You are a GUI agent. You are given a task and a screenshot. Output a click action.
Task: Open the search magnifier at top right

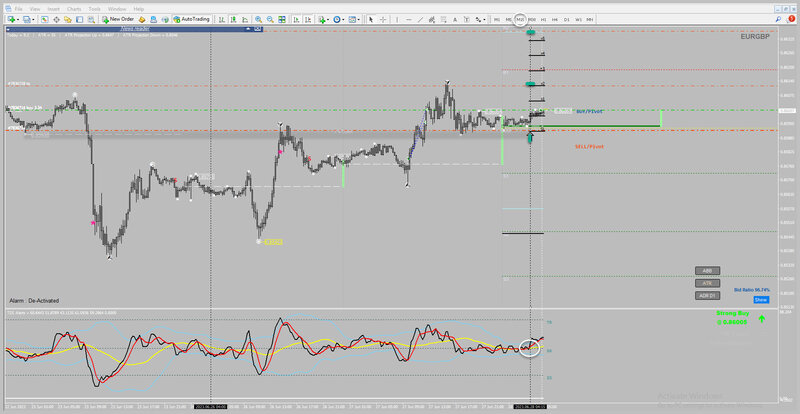779,19
